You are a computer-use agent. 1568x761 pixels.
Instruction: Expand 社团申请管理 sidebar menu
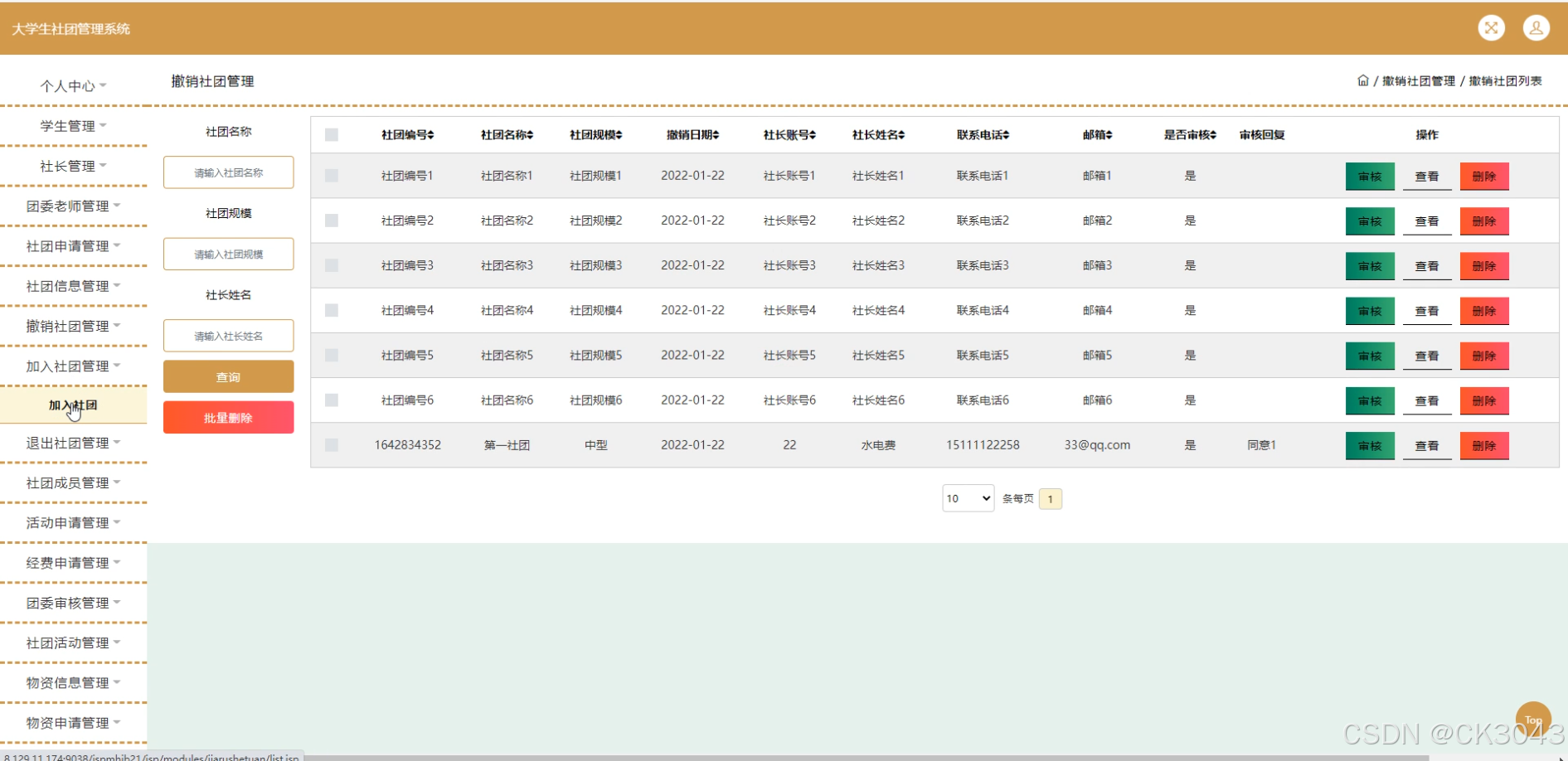(x=73, y=246)
